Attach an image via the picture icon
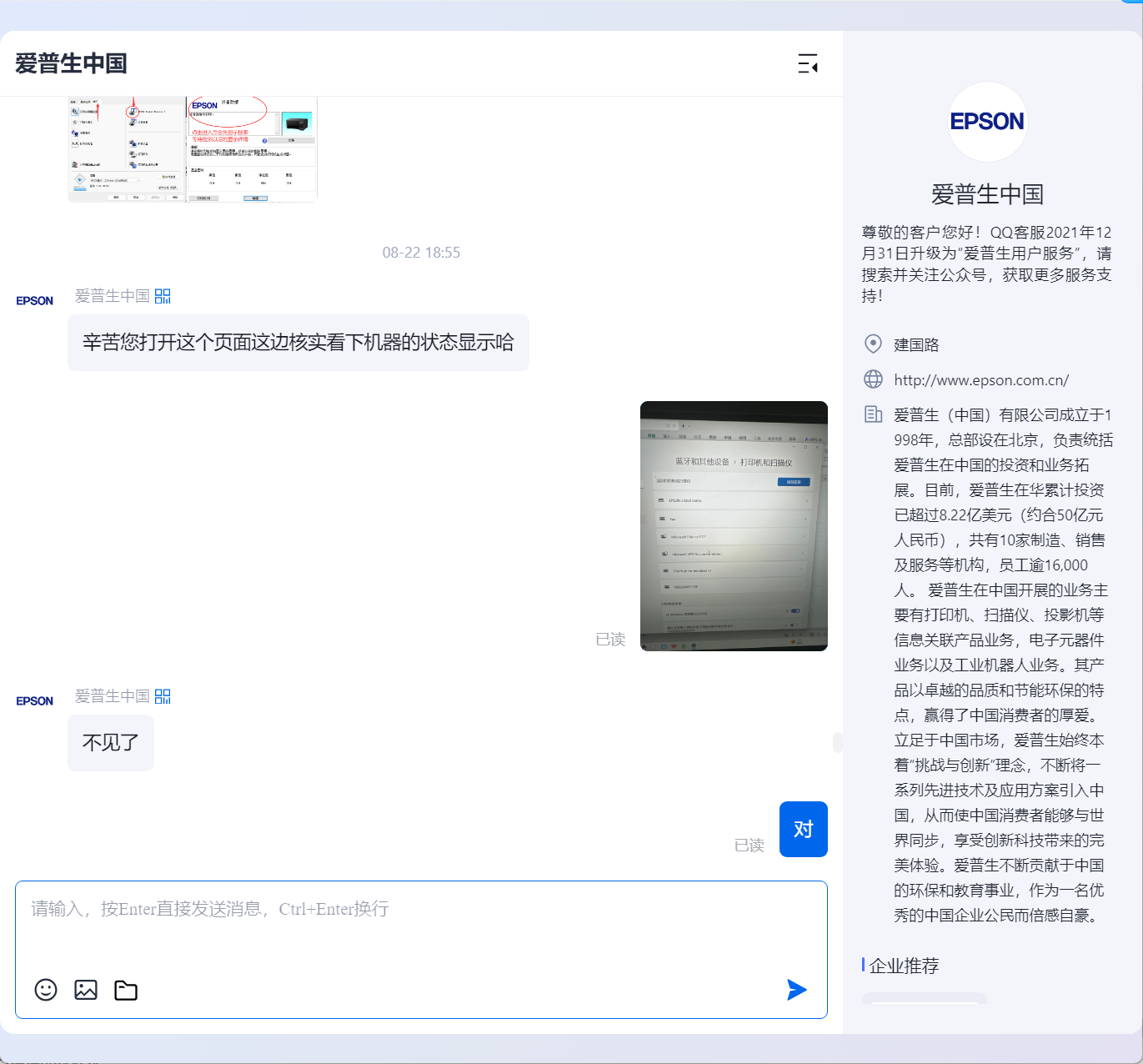Screen dimensions: 1143x1064 click(x=86, y=990)
